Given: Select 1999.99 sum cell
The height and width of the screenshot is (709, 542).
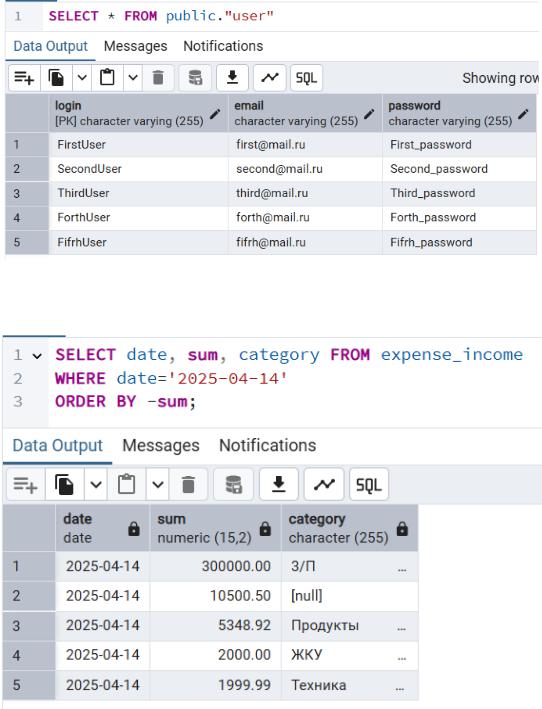Looking at the screenshot, I should tap(215, 685).
